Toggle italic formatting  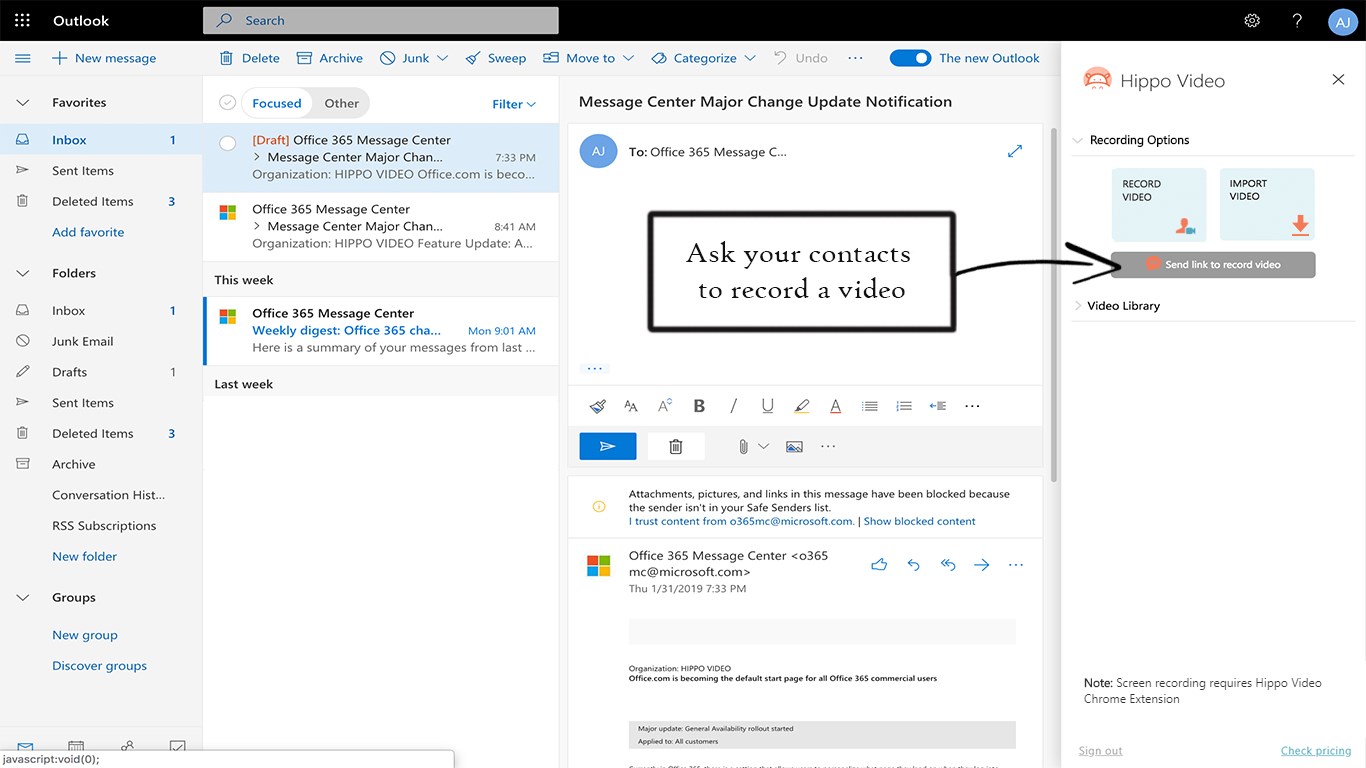[733, 406]
